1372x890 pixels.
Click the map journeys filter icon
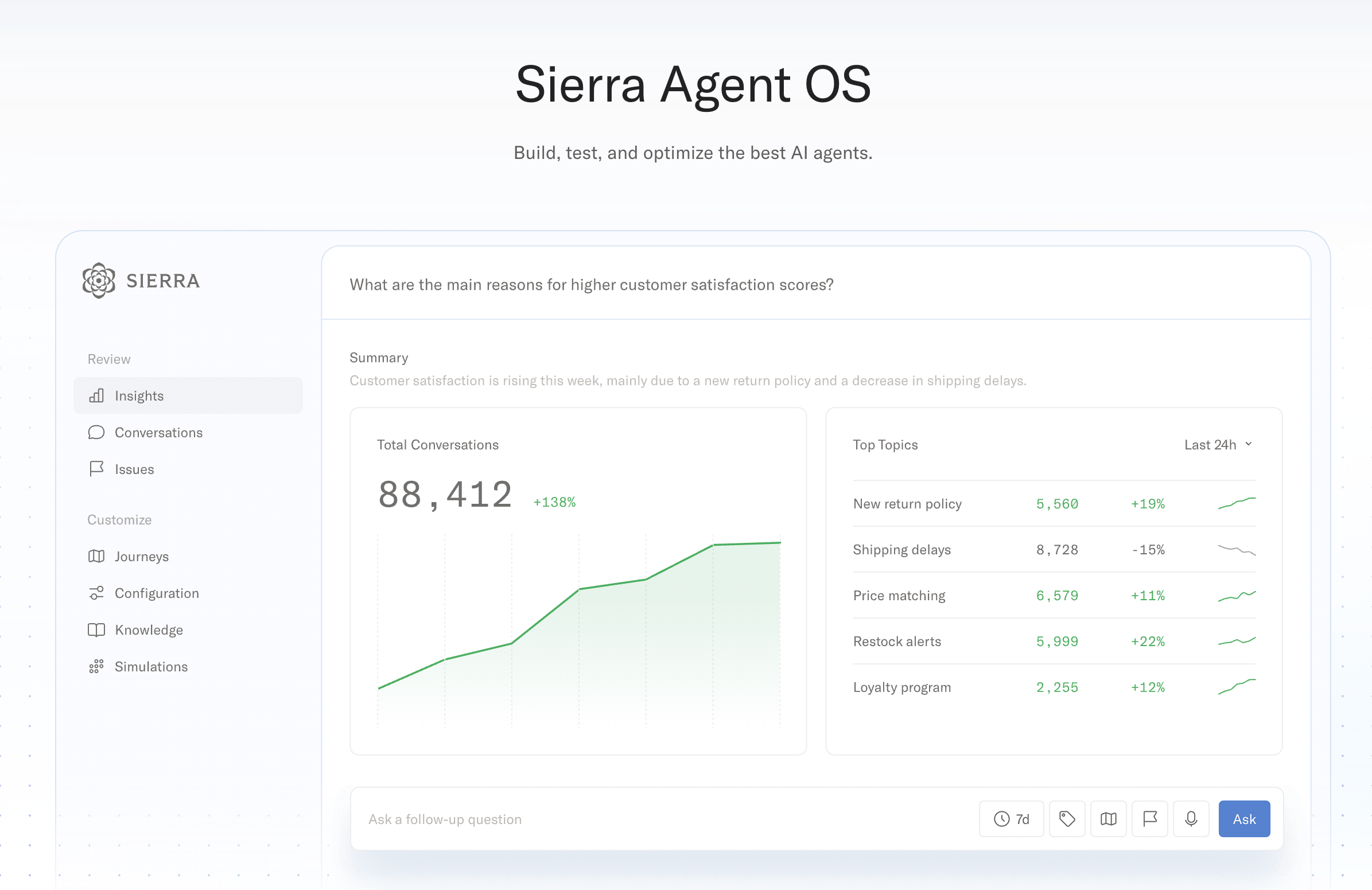click(1108, 818)
